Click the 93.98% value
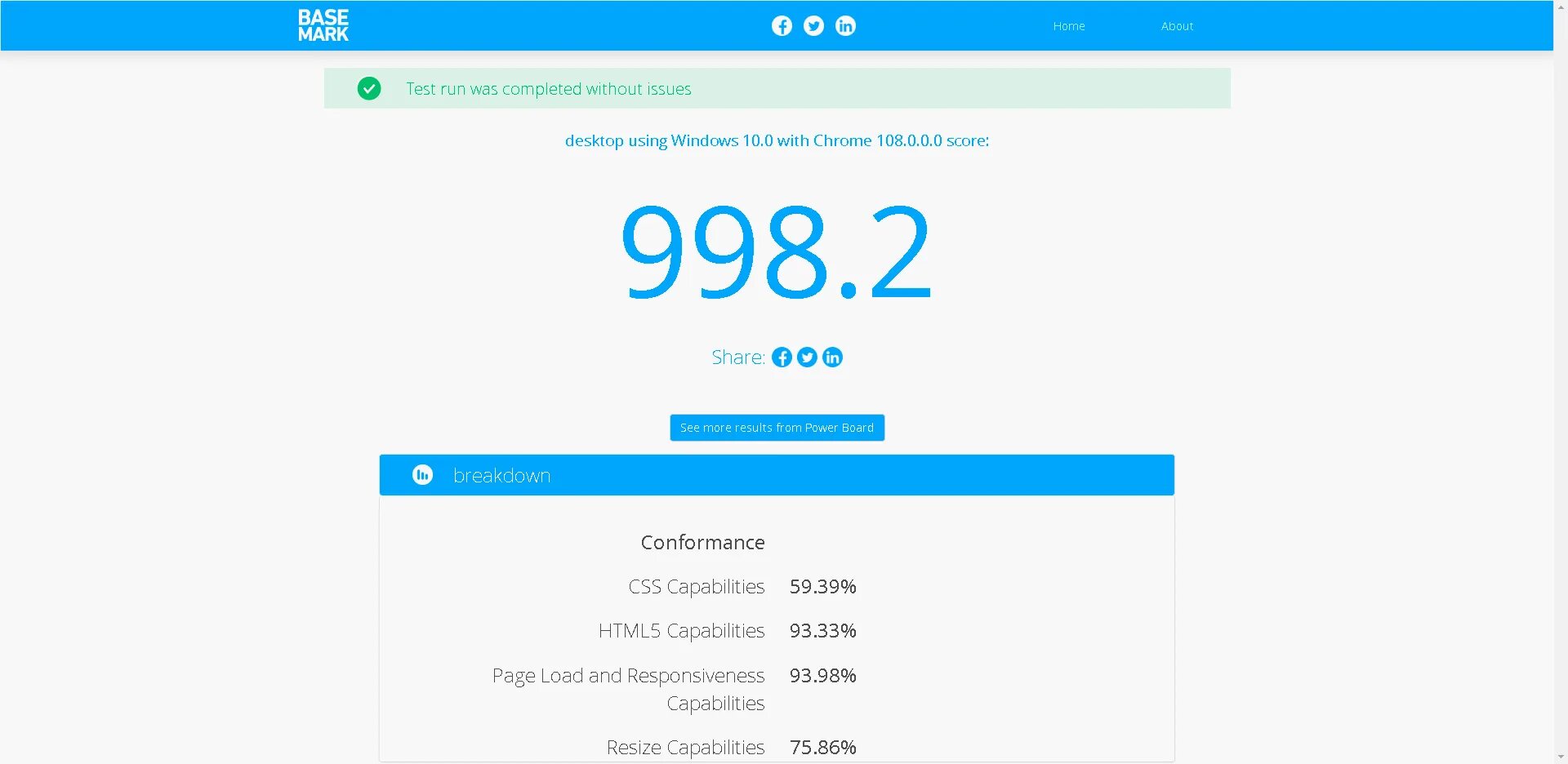Screen dimensions: 1568x764 tap(823, 676)
